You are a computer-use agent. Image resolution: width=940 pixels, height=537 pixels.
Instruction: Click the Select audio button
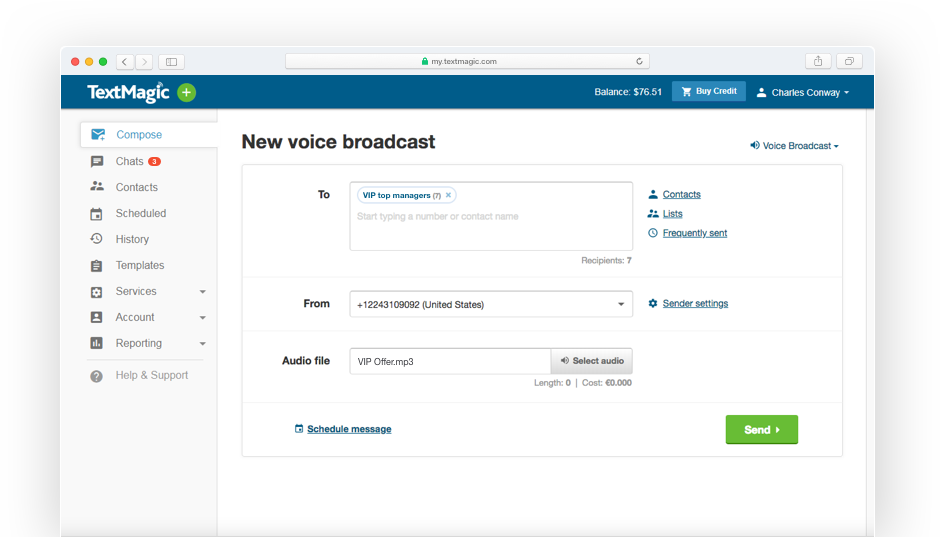(592, 361)
